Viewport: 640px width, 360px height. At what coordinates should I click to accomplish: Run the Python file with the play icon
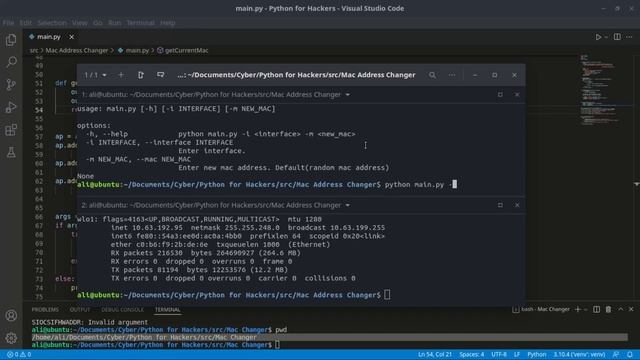[598, 37]
